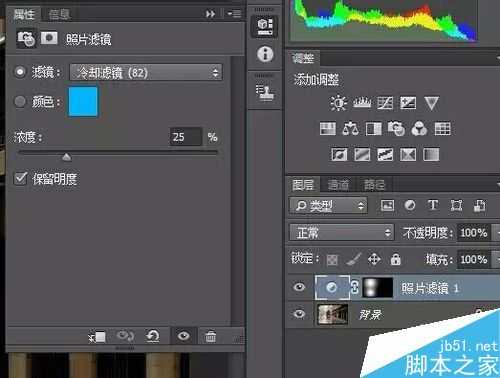
Task: Select the 背景 layer thumbnail
Action: point(333,314)
